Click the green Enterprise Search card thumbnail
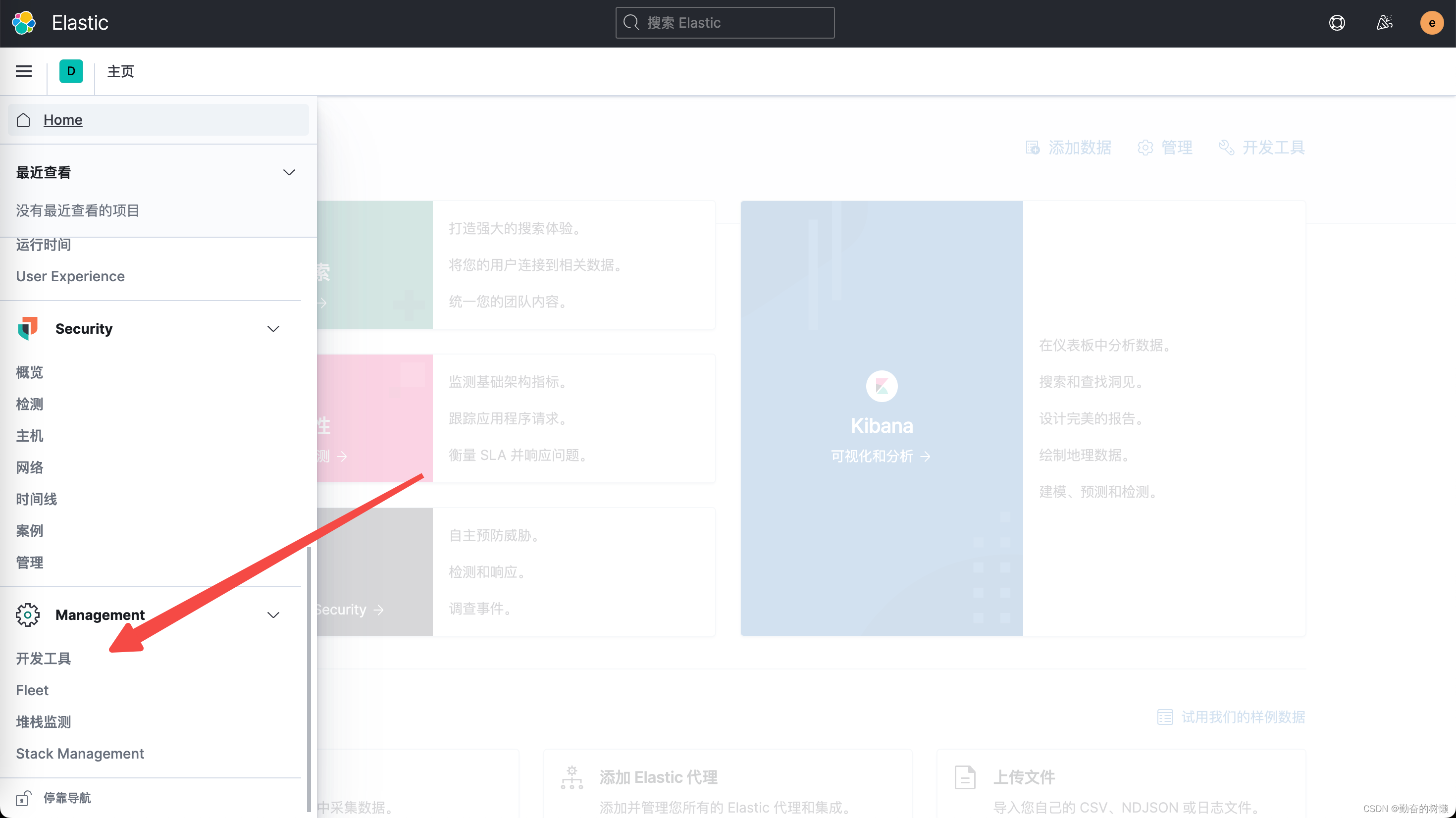This screenshot has width=1456, height=818. pyautogui.click(x=375, y=264)
